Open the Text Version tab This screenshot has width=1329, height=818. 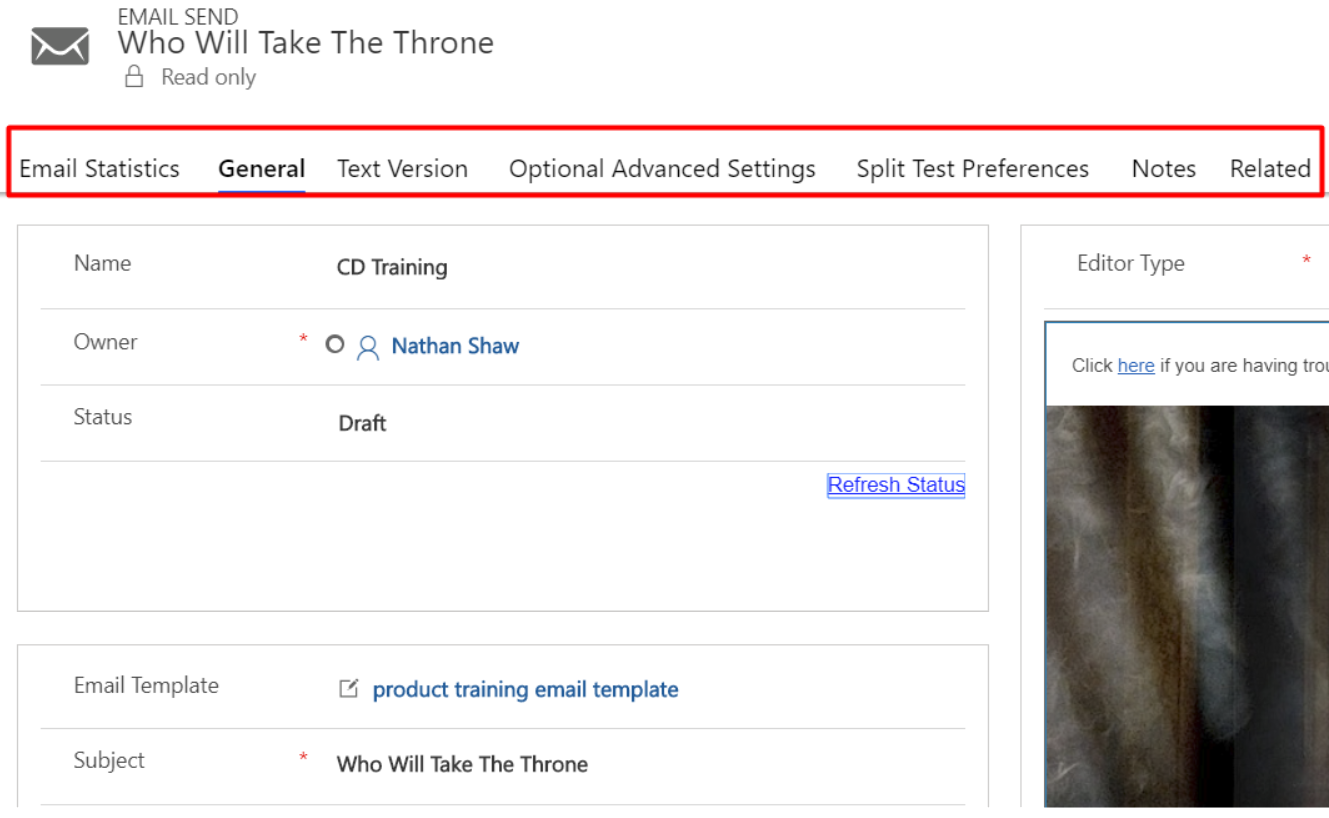[x=402, y=169]
